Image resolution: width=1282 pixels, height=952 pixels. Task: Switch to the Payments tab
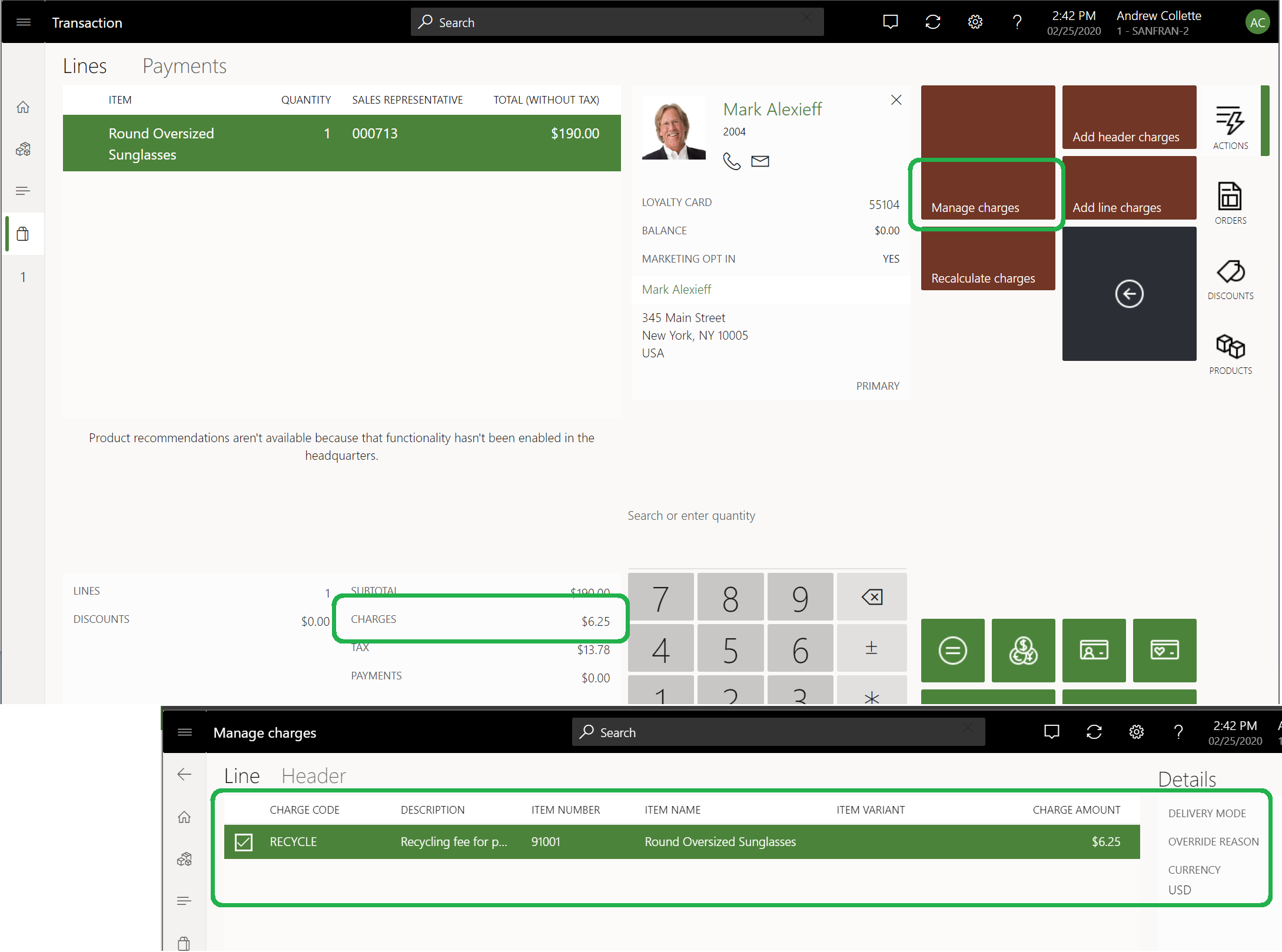[184, 65]
